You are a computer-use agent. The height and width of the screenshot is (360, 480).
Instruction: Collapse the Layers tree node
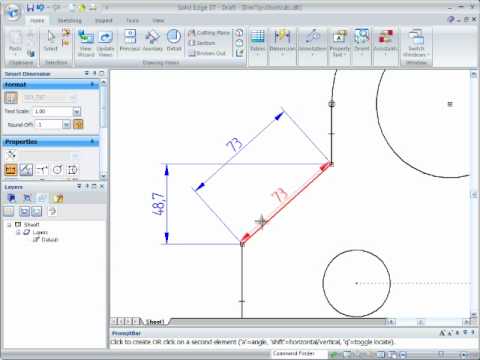click(x=19, y=232)
